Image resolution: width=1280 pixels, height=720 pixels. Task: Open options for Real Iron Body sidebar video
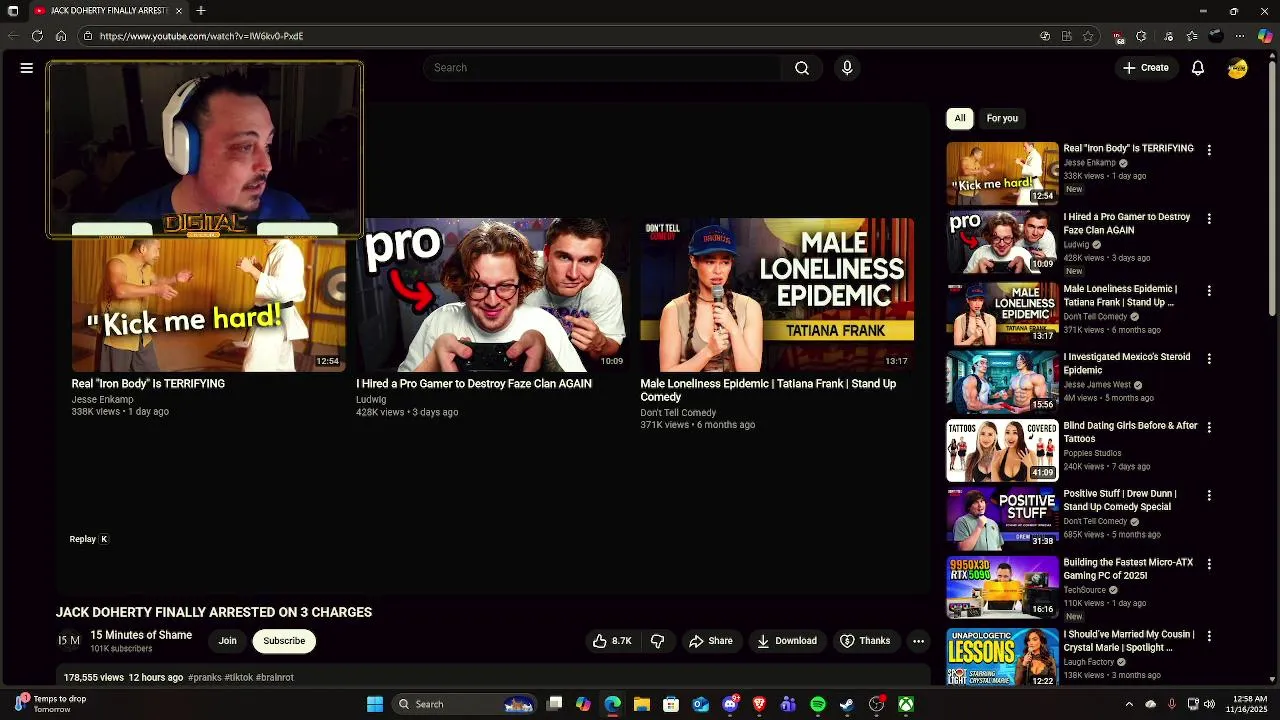tap(1209, 150)
